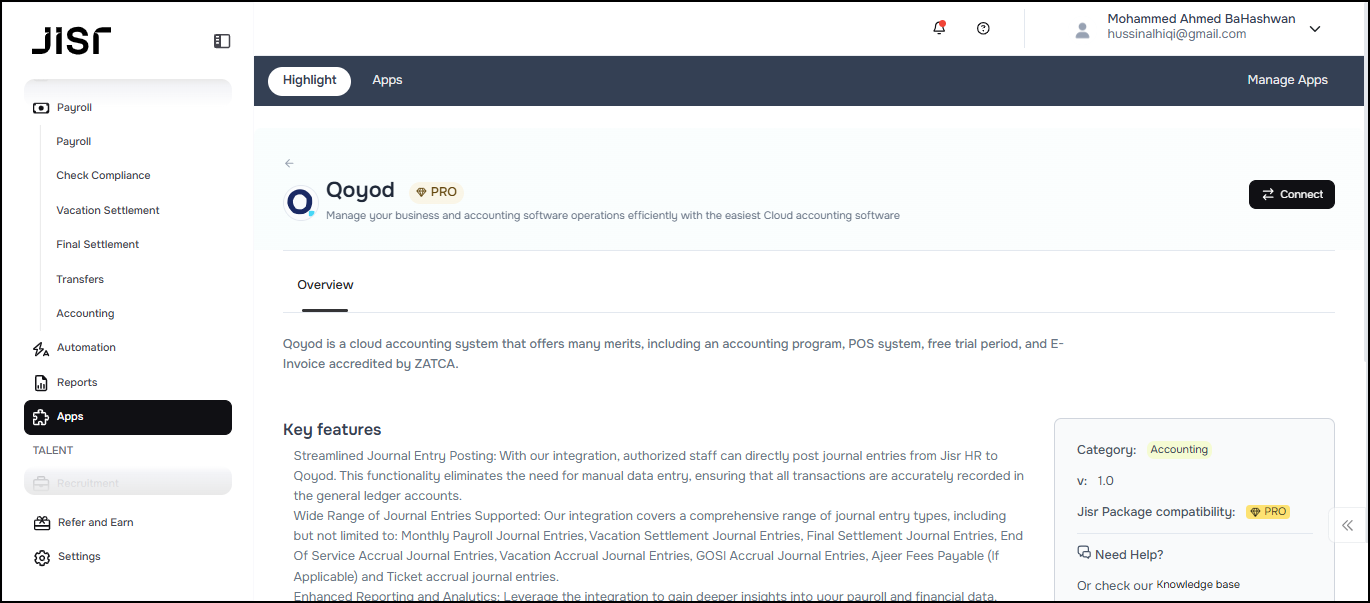Click the notification bell icon
The height and width of the screenshot is (603, 1370).
coord(939,28)
